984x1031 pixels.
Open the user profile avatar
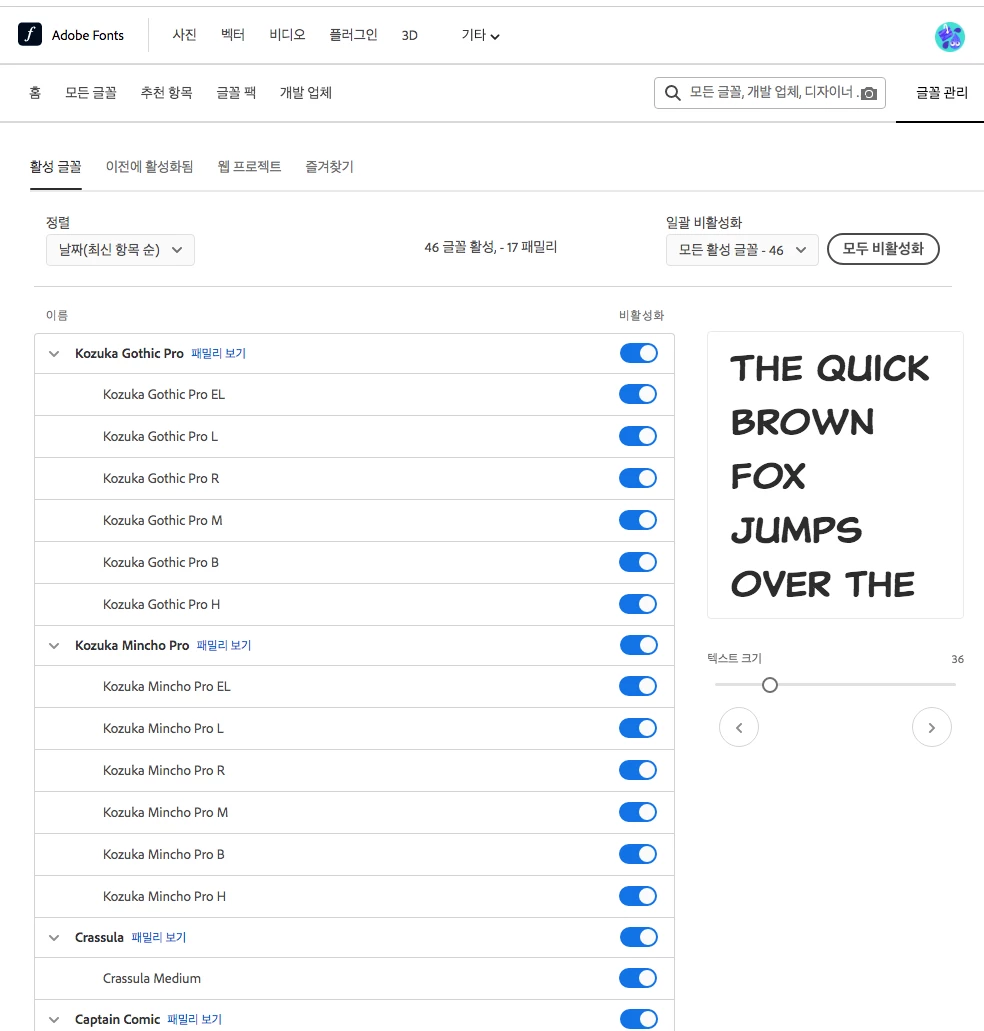coord(949,36)
